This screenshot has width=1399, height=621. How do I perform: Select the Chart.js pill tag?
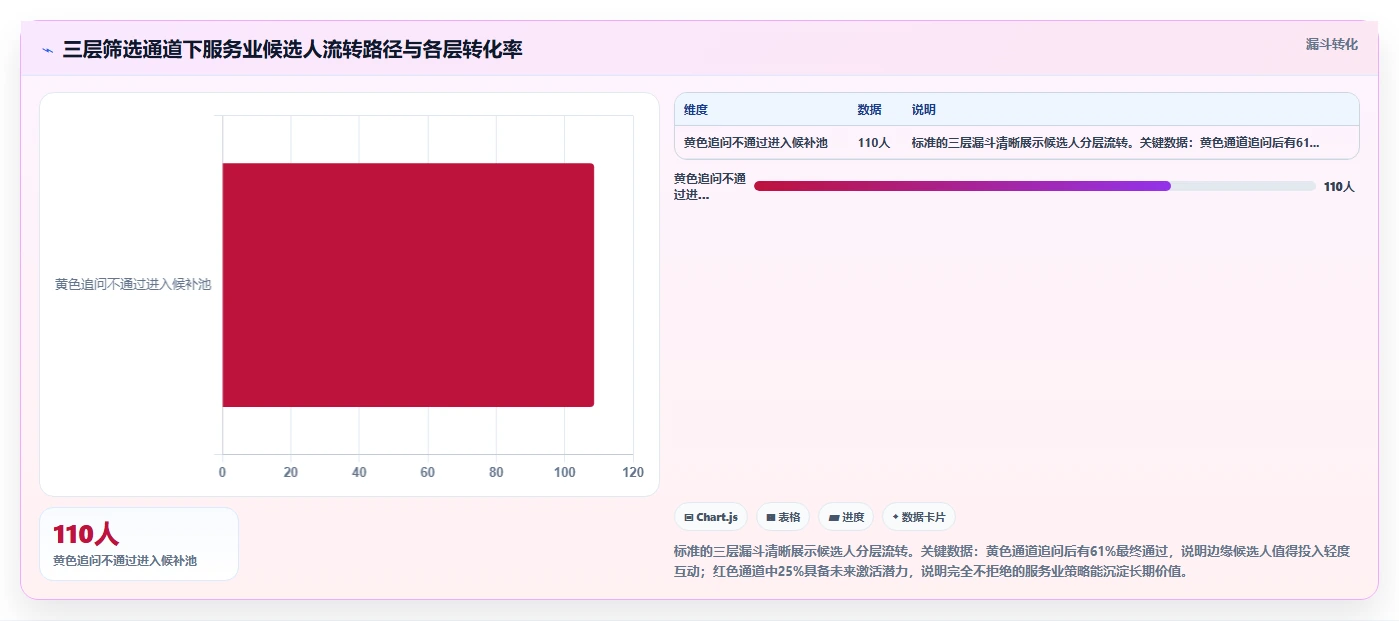click(x=711, y=517)
